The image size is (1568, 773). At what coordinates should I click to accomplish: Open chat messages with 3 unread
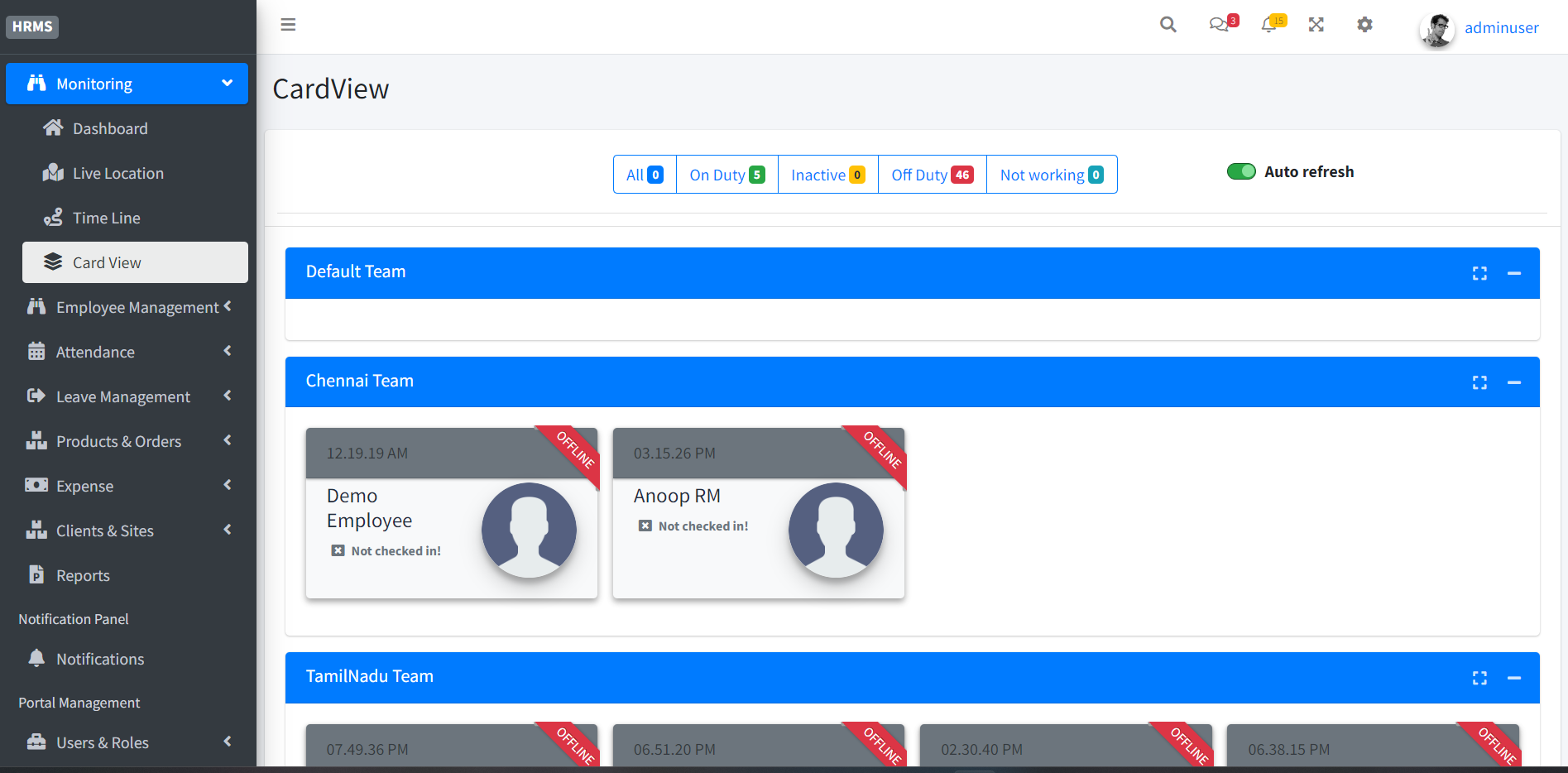1220,26
